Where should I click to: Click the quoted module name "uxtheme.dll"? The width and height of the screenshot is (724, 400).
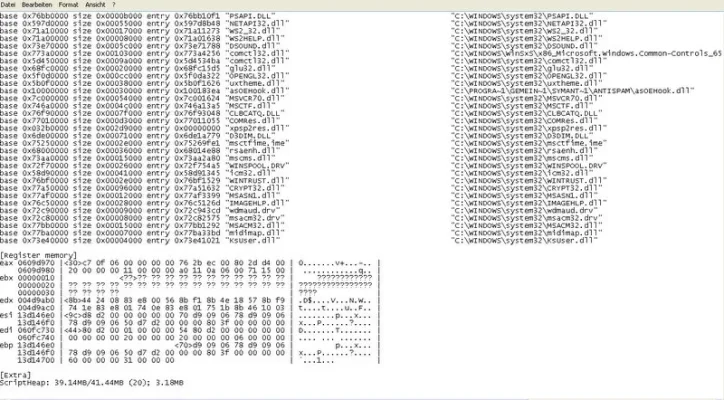[x=255, y=83]
